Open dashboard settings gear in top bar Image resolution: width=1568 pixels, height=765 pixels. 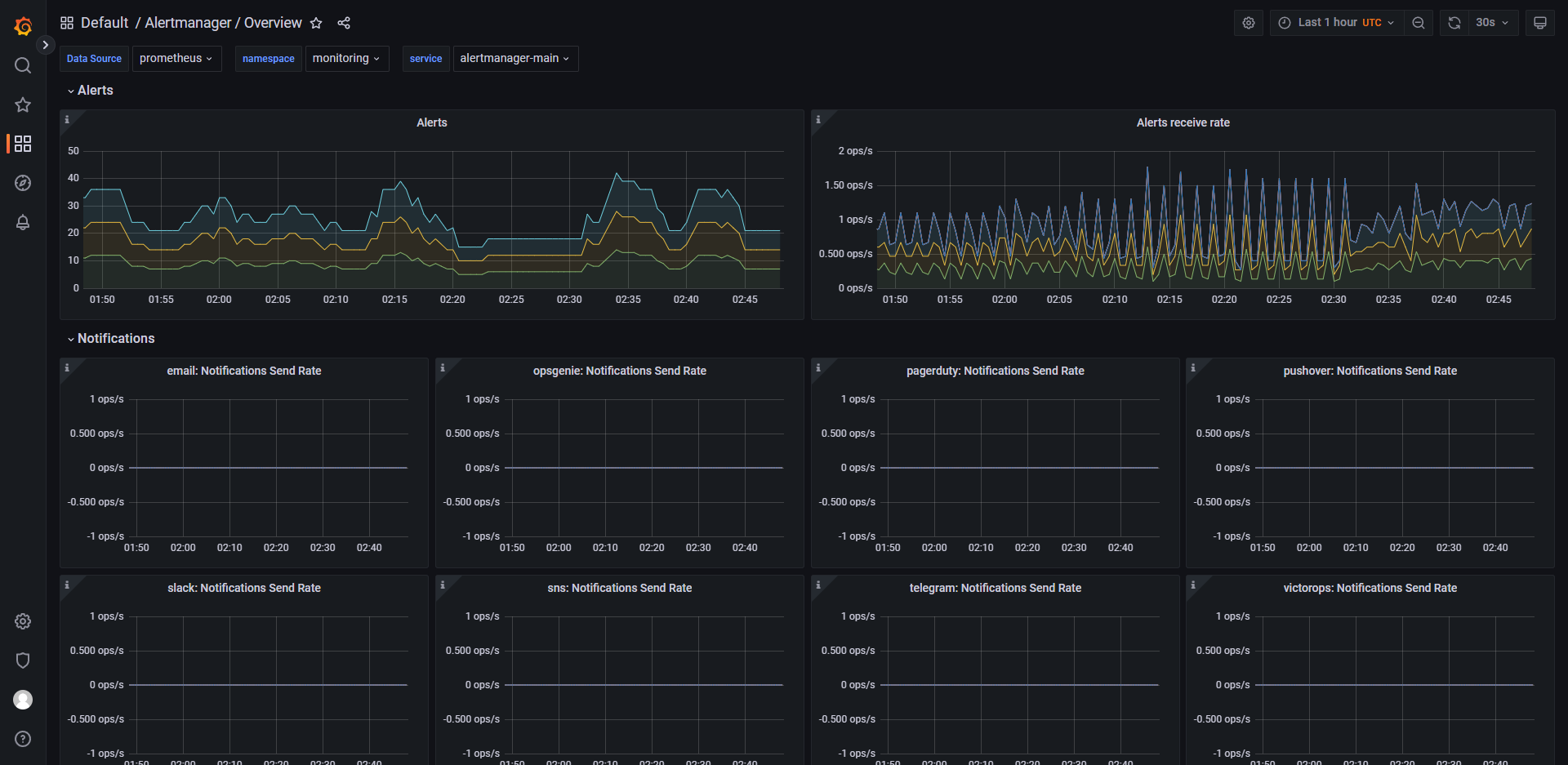click(x=1248, y=23)
